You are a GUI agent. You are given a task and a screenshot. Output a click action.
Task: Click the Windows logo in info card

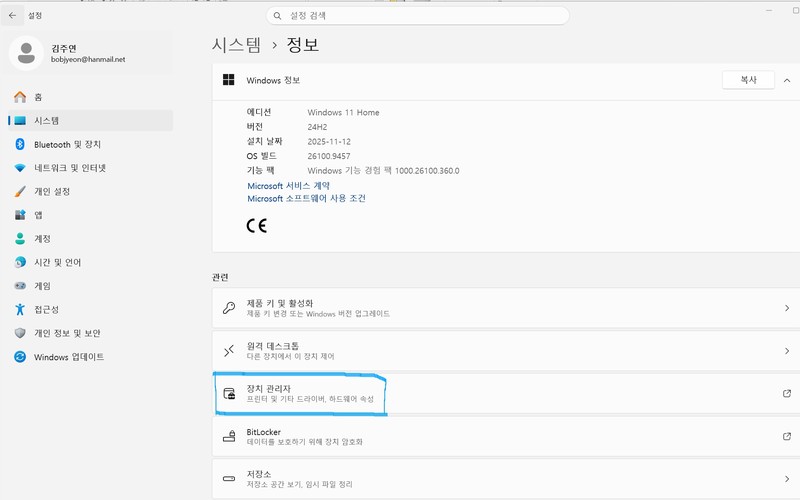229,80
